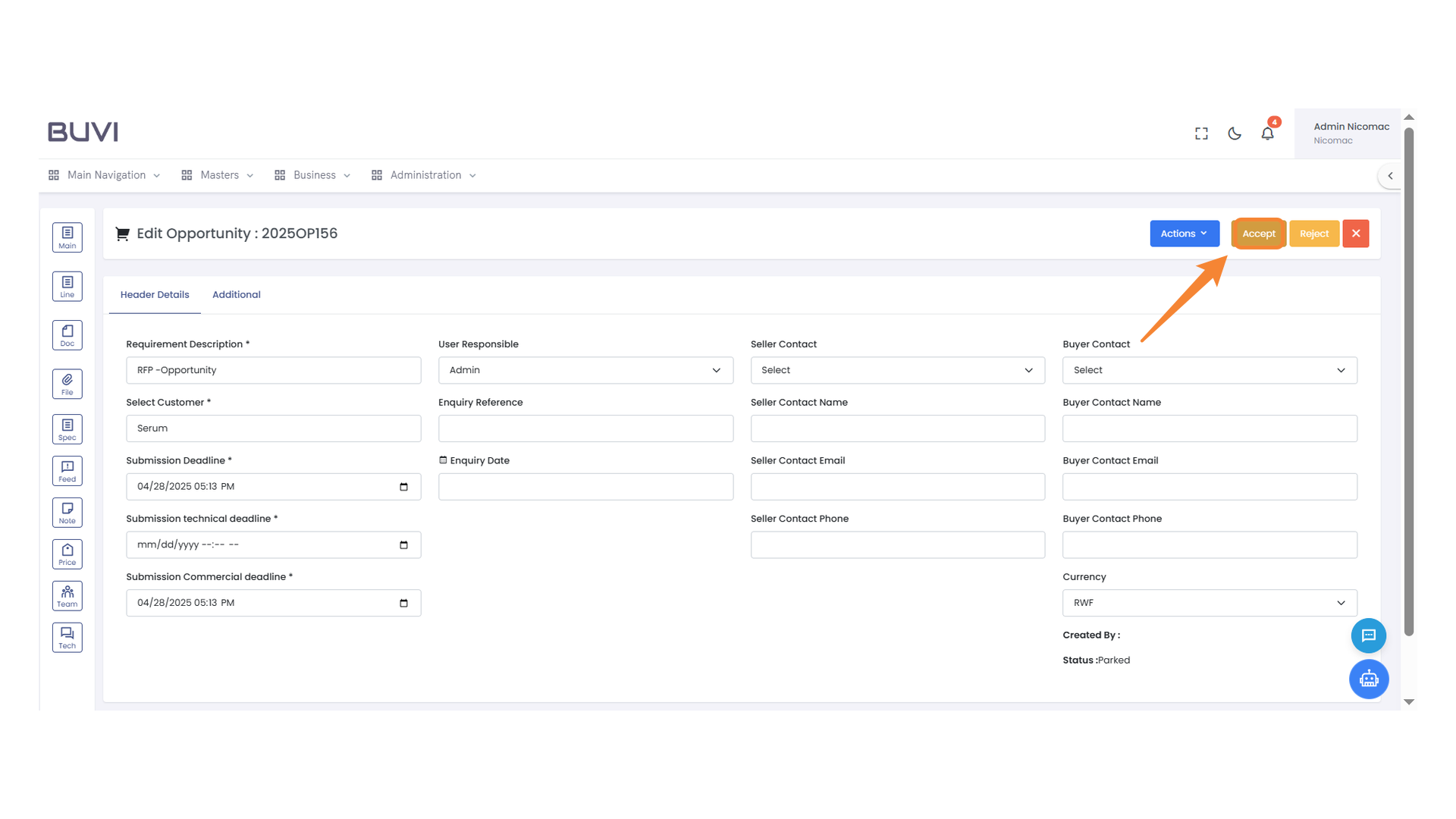Click the vertical page scrollbar
This screenshot has width=1456, height=819.
point(1409,379)
